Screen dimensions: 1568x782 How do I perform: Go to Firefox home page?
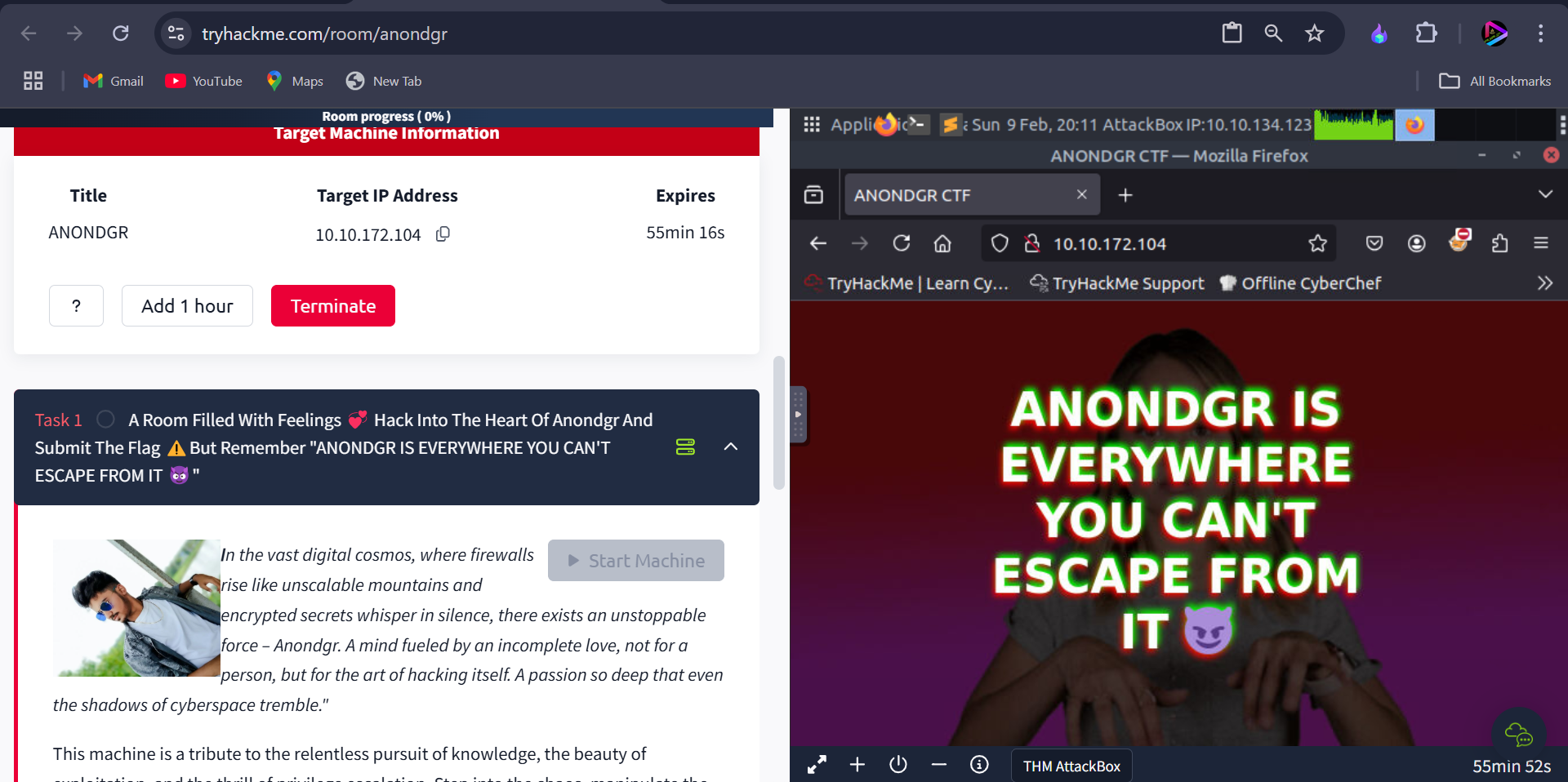942,243
